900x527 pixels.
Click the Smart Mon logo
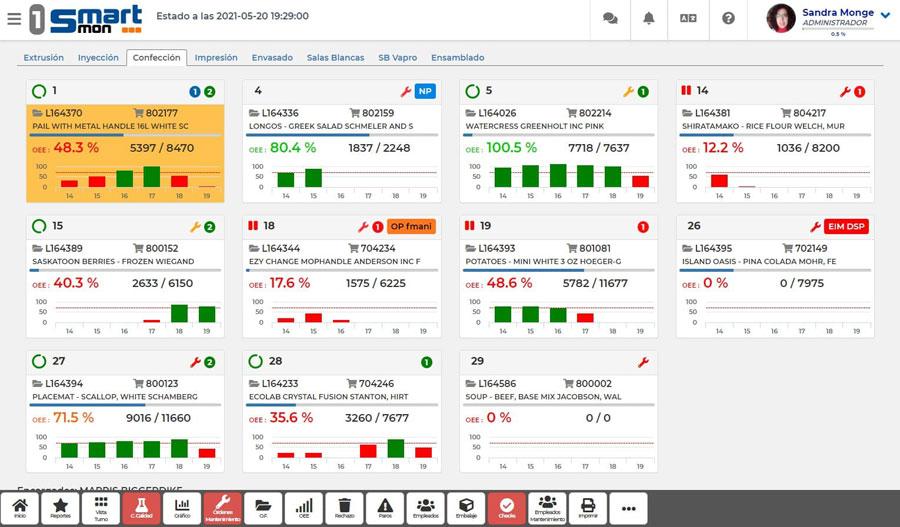point(86,19)
